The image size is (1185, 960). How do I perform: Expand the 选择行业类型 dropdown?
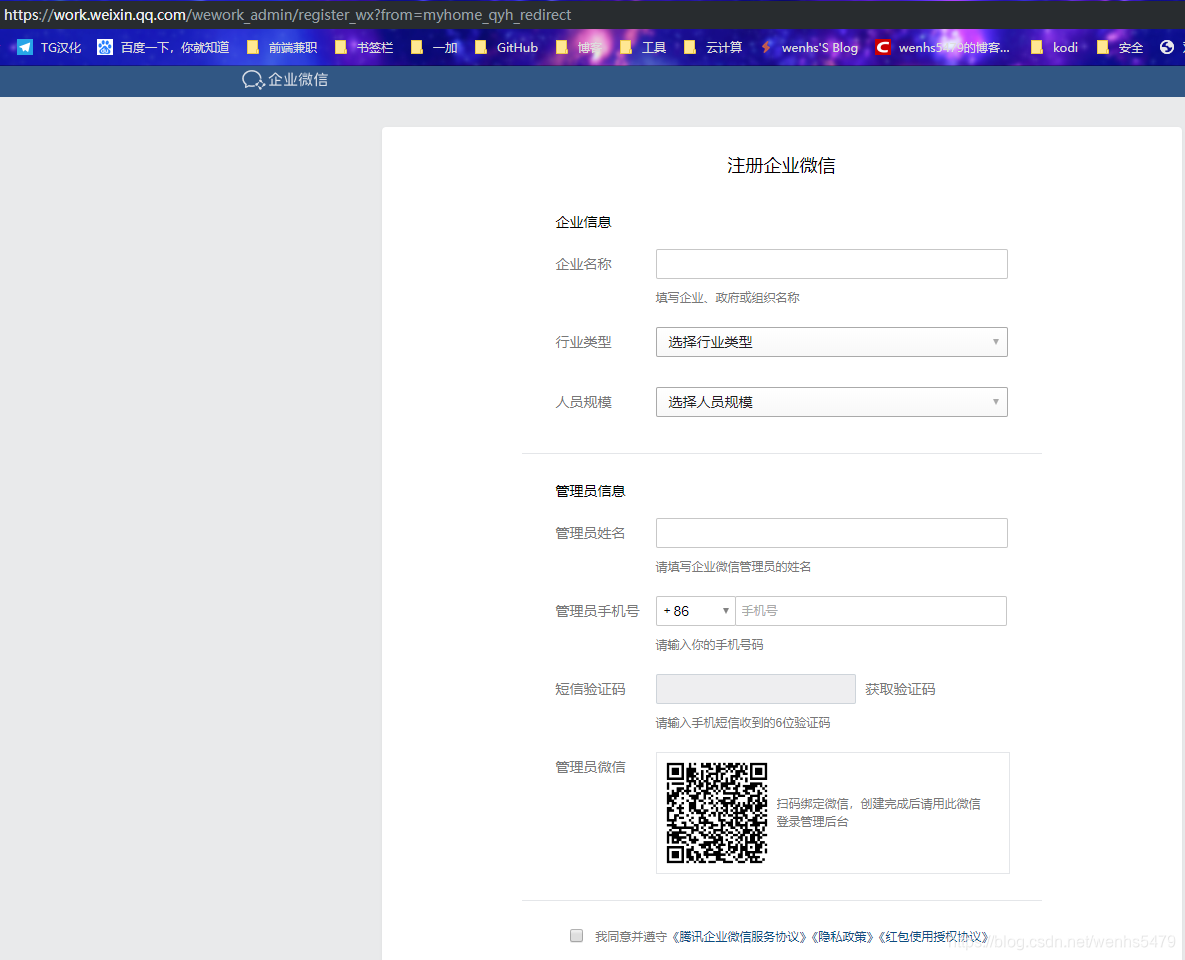[831, 342]
